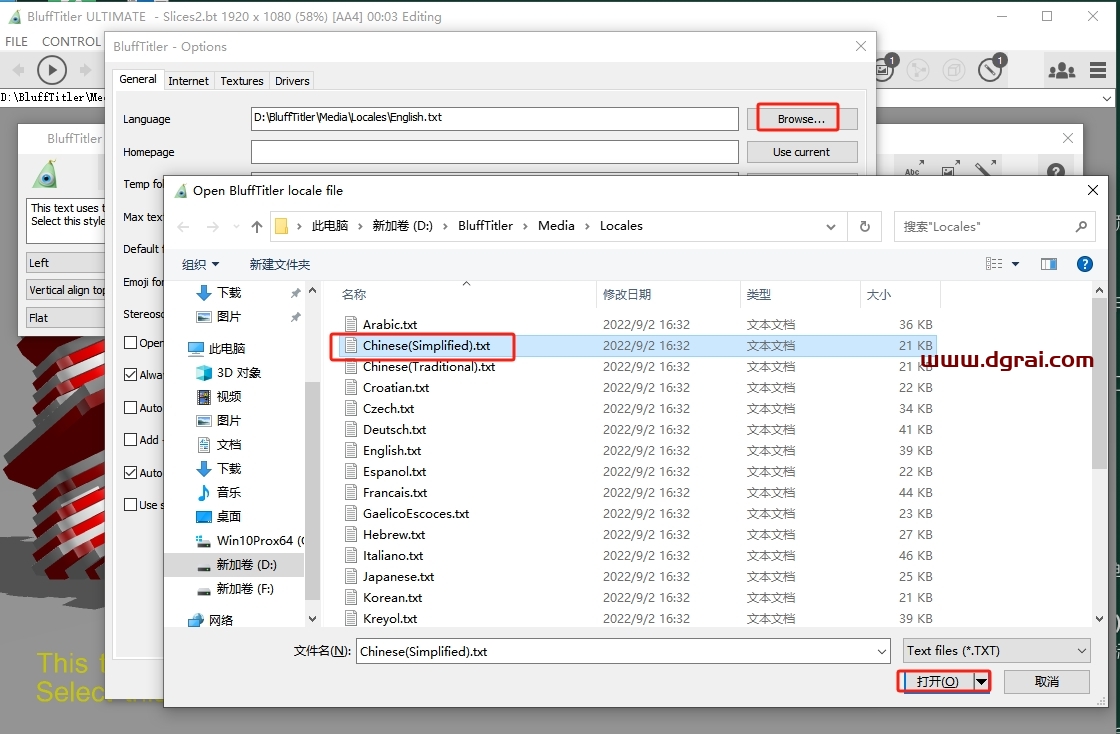Open the Vertical align top dropdown
Screen dimensions: 1120x734
(x=66, y=290)
